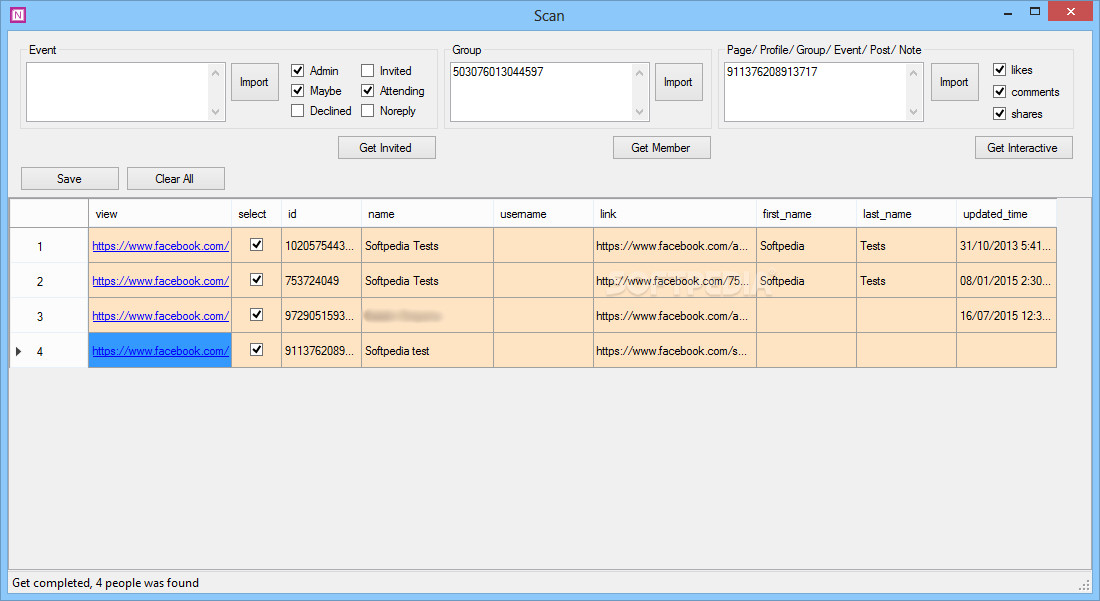Run the Get Member action

pos(662,147)
